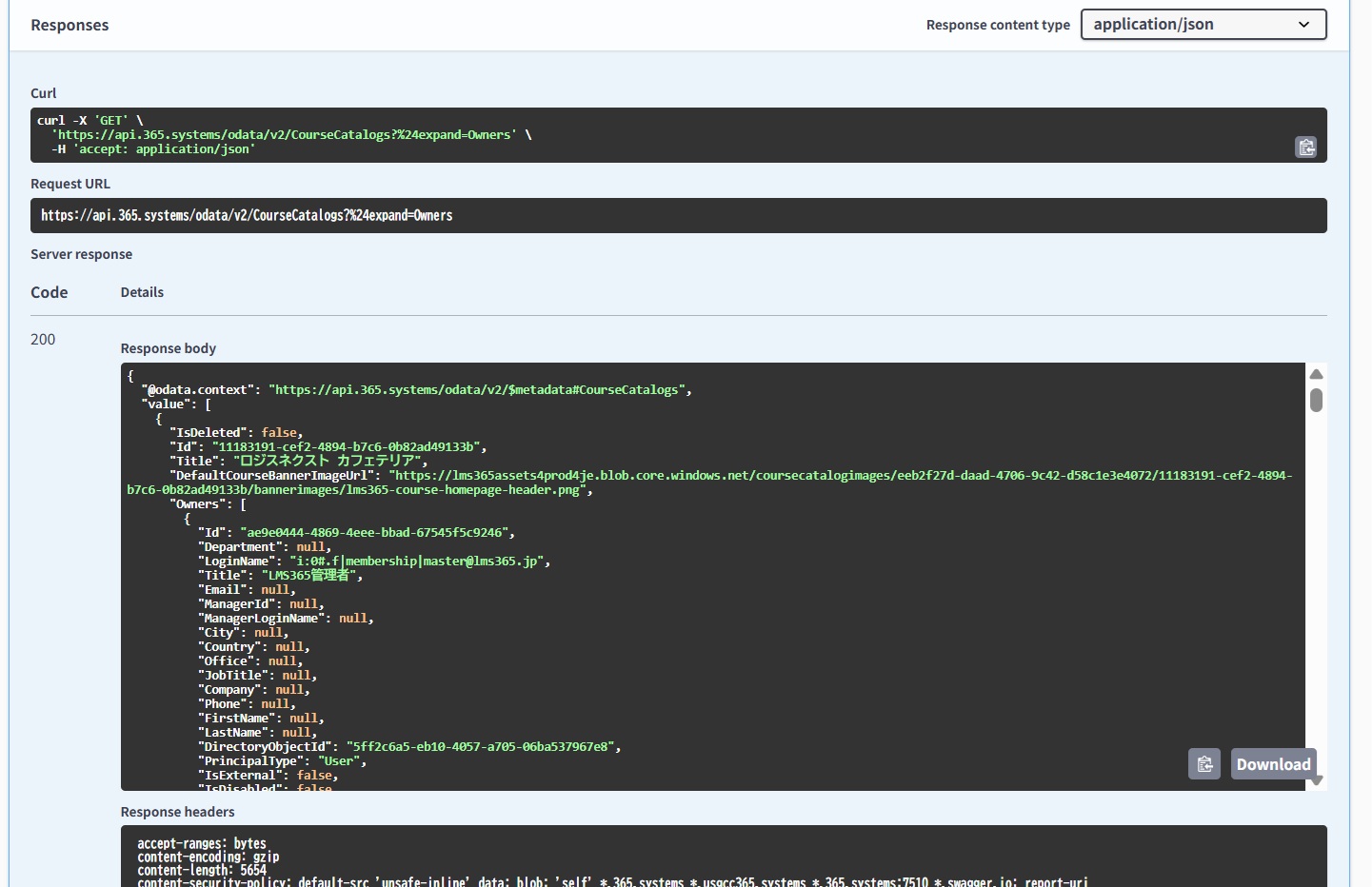The image size is (1372, 887).
Task: Click the "FirstName": null line
Action: tap(261, 719)
